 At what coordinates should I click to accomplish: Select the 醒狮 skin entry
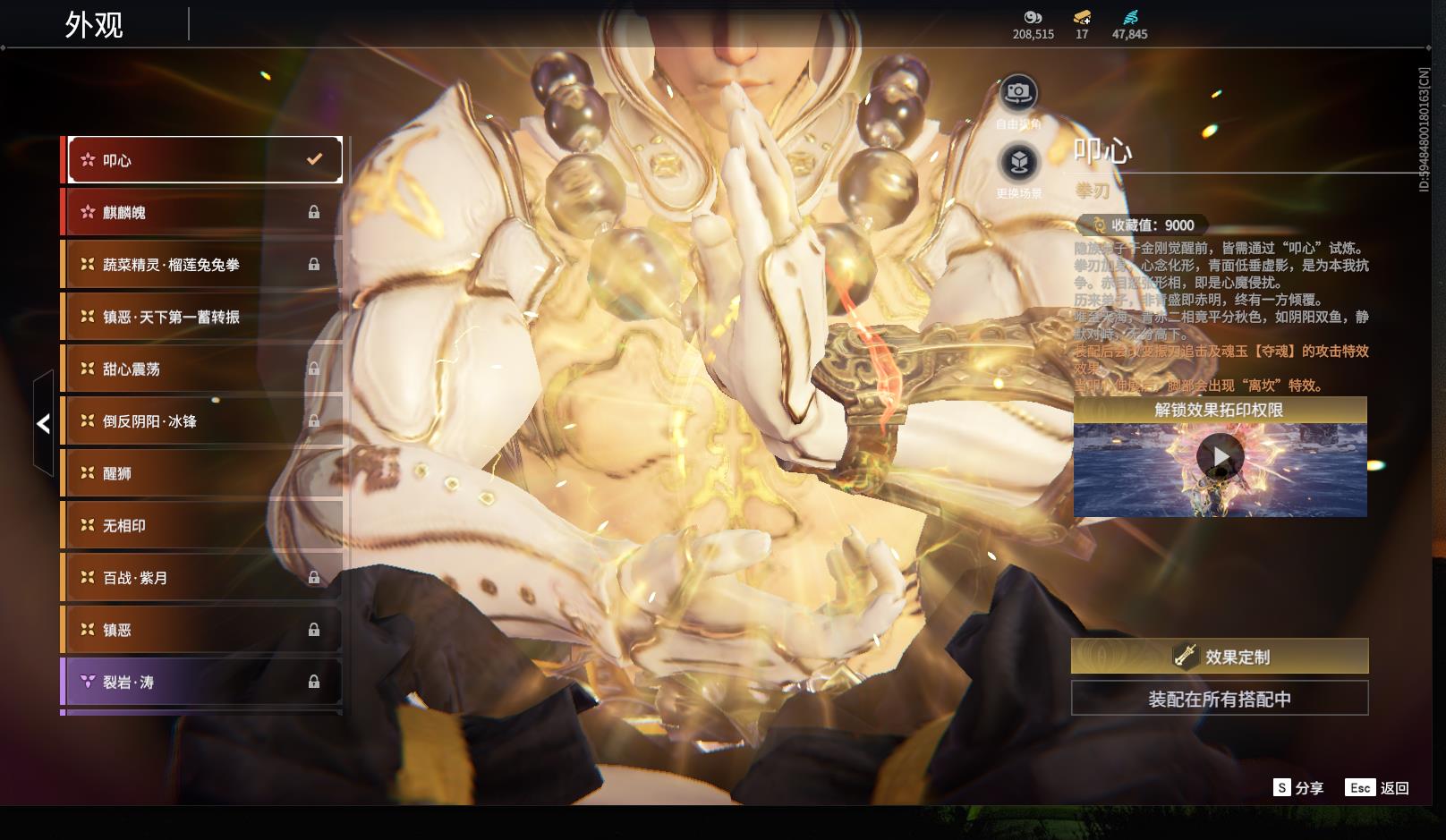click(x=201, y=473)
